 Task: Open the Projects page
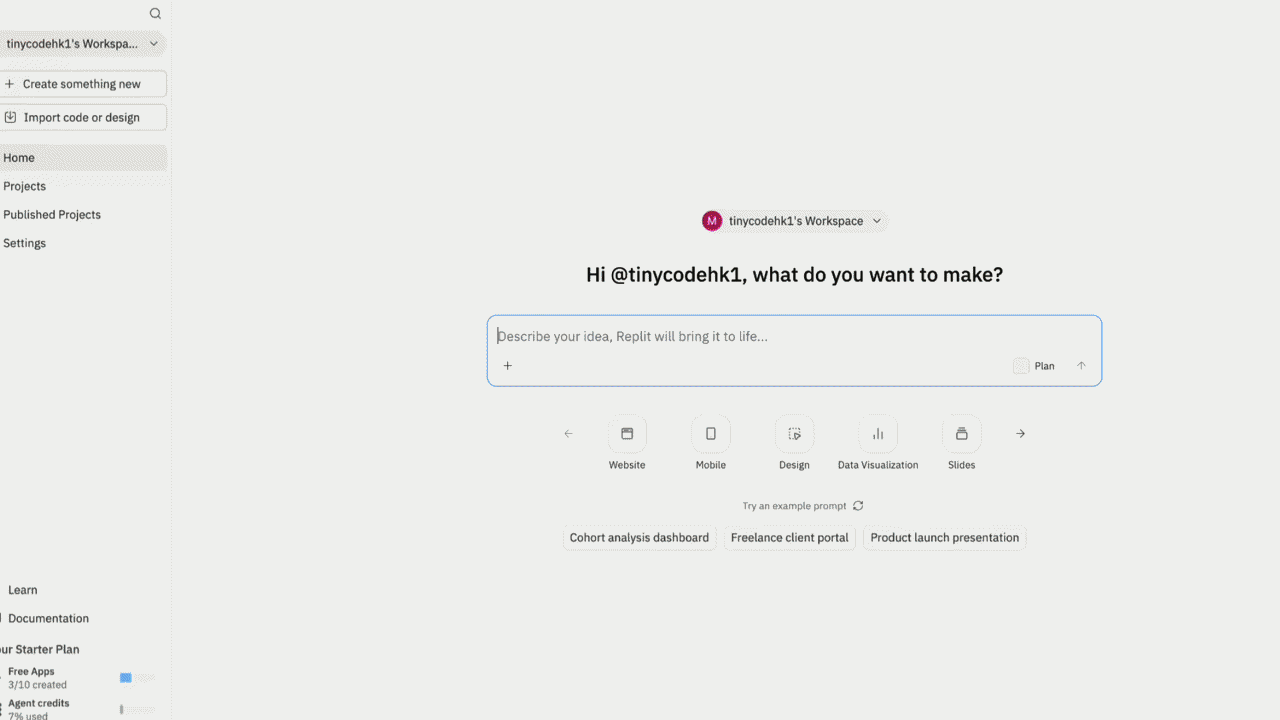(25, 186)
